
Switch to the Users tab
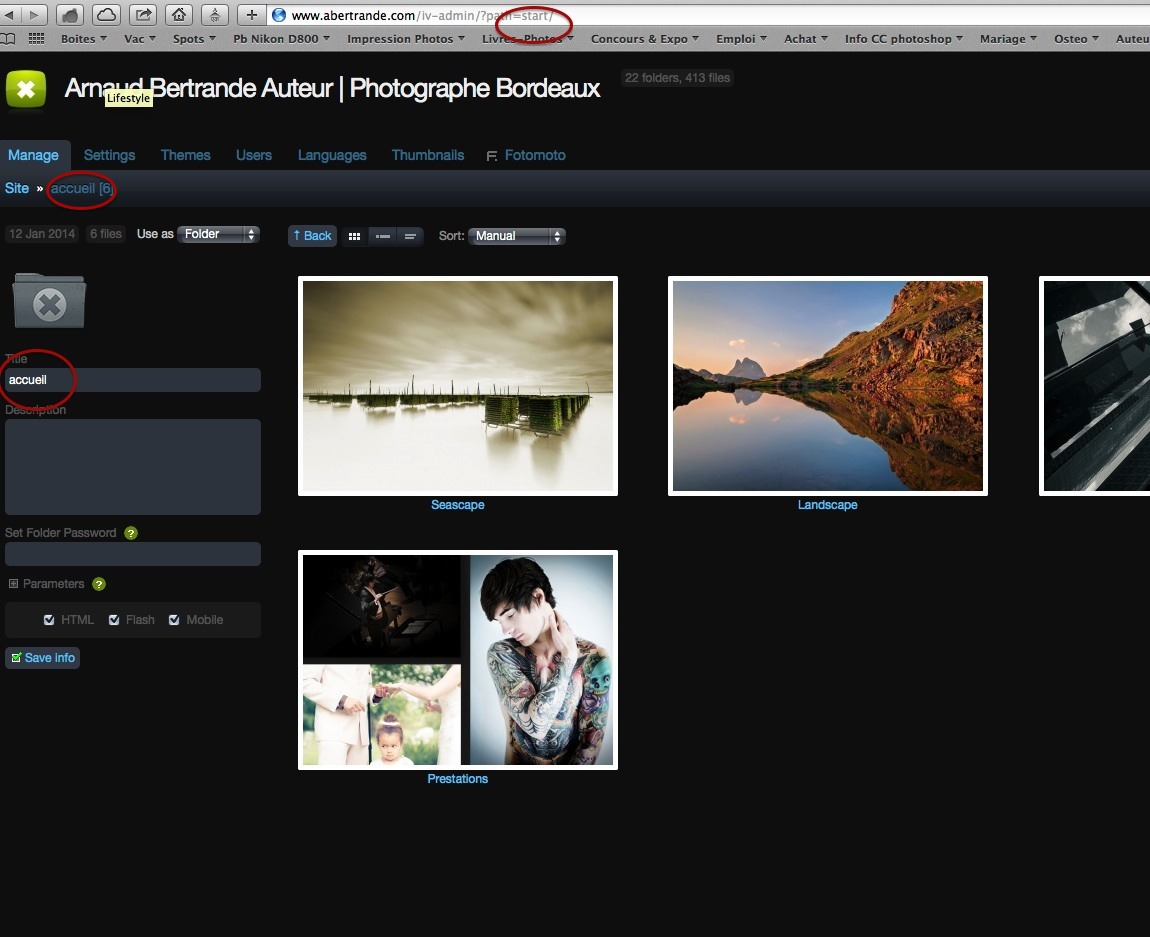254,155
